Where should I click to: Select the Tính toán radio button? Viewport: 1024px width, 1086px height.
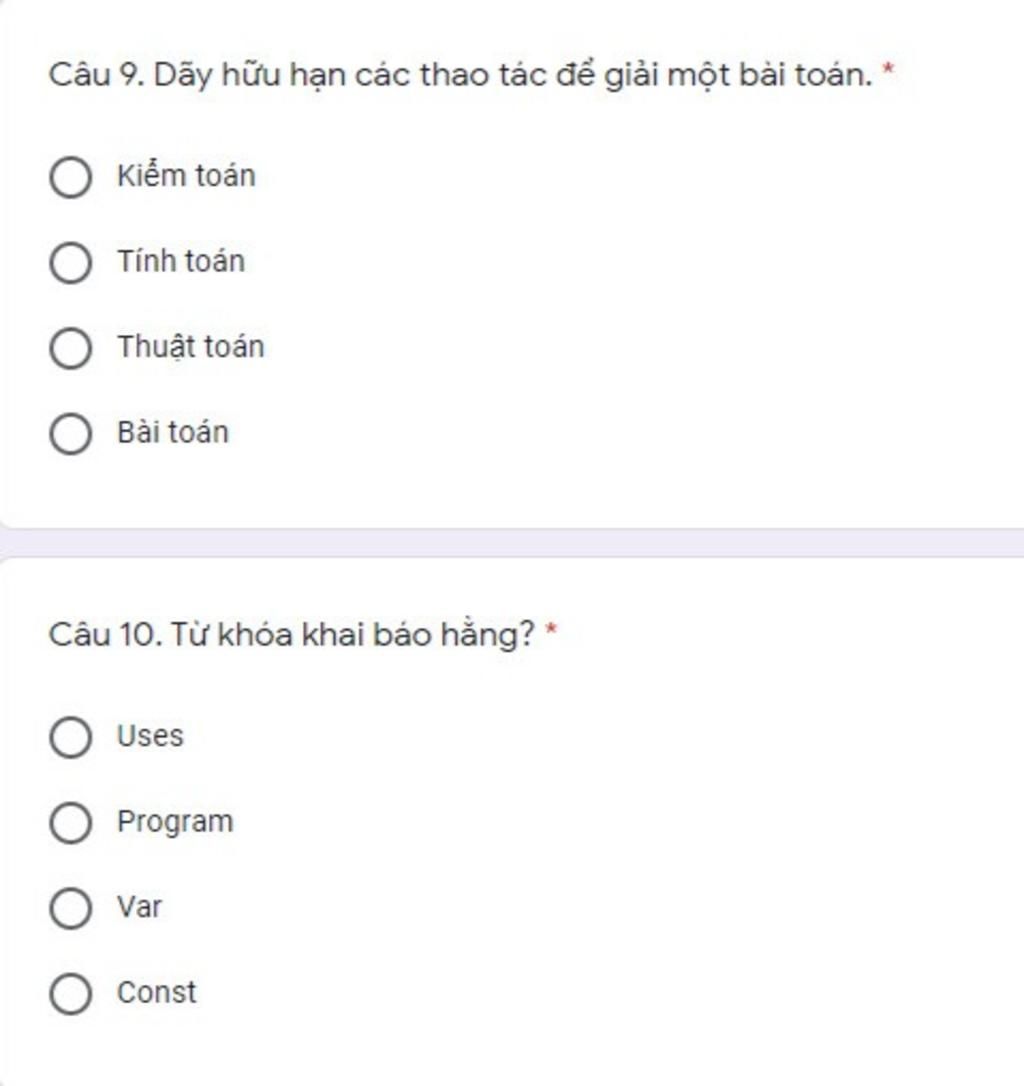[71, 262]
